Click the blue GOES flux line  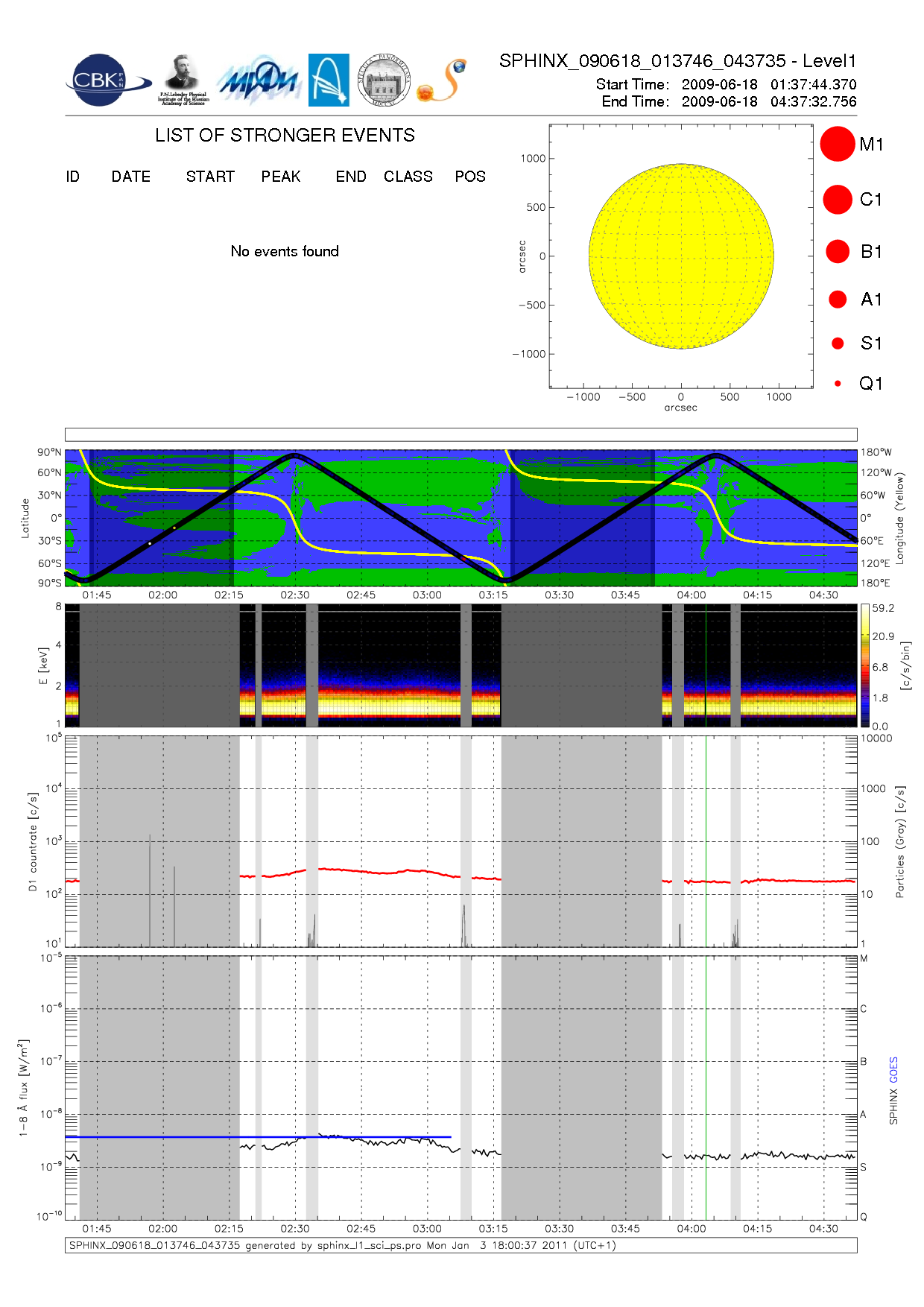[x=258, y=1137]
